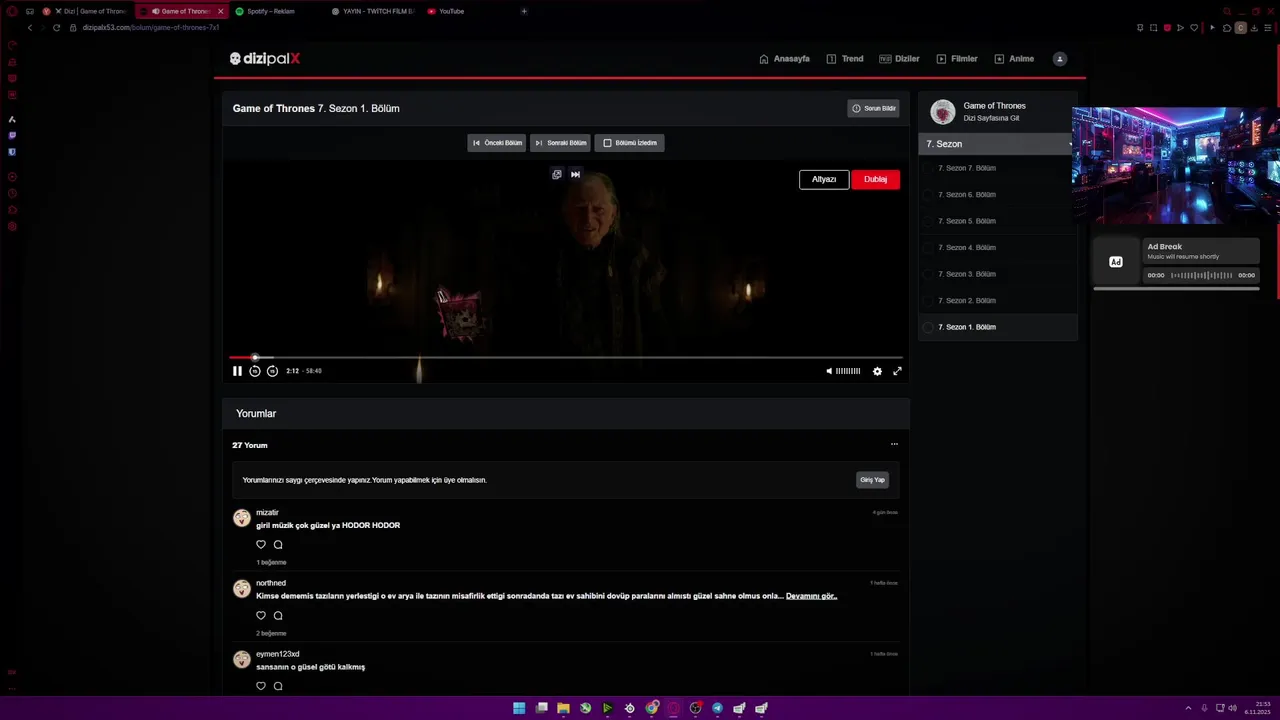Image resolution: width=1280 pixels, height=720 pixels.
Task: Reload the current page
Action: [x=56, y=28]
